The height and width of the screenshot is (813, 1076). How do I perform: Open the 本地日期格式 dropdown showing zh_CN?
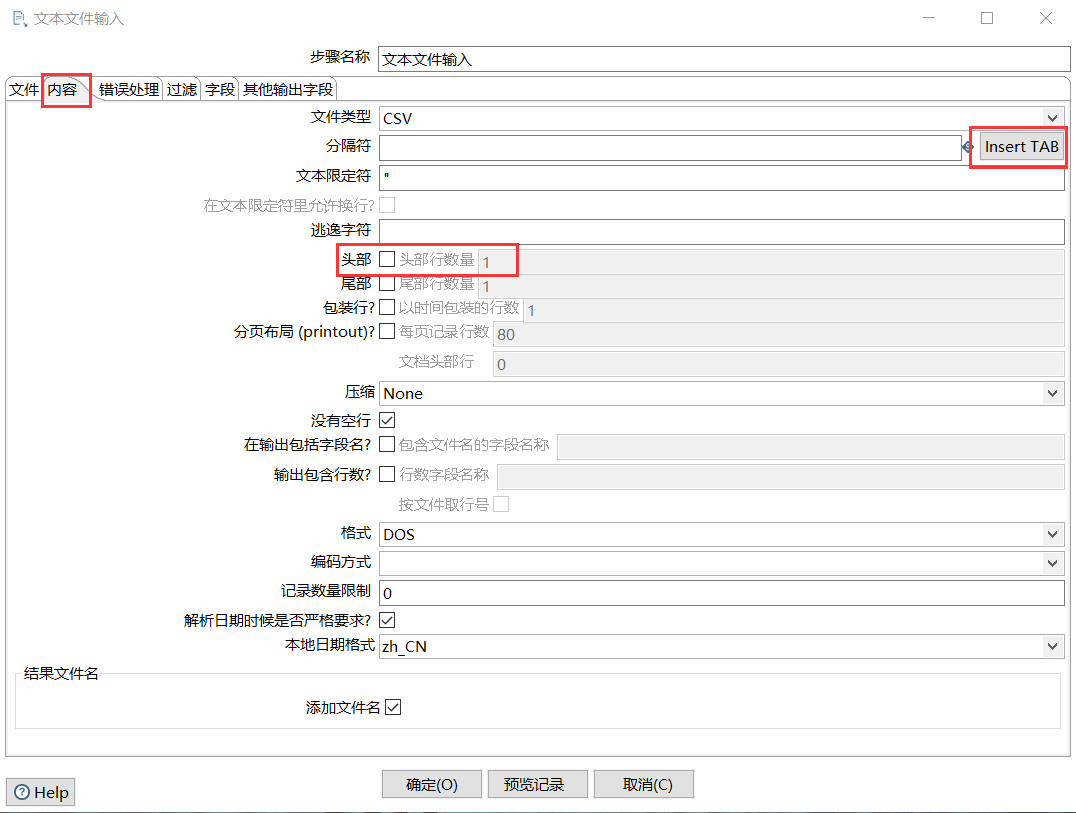click(x=1051, y=647)
